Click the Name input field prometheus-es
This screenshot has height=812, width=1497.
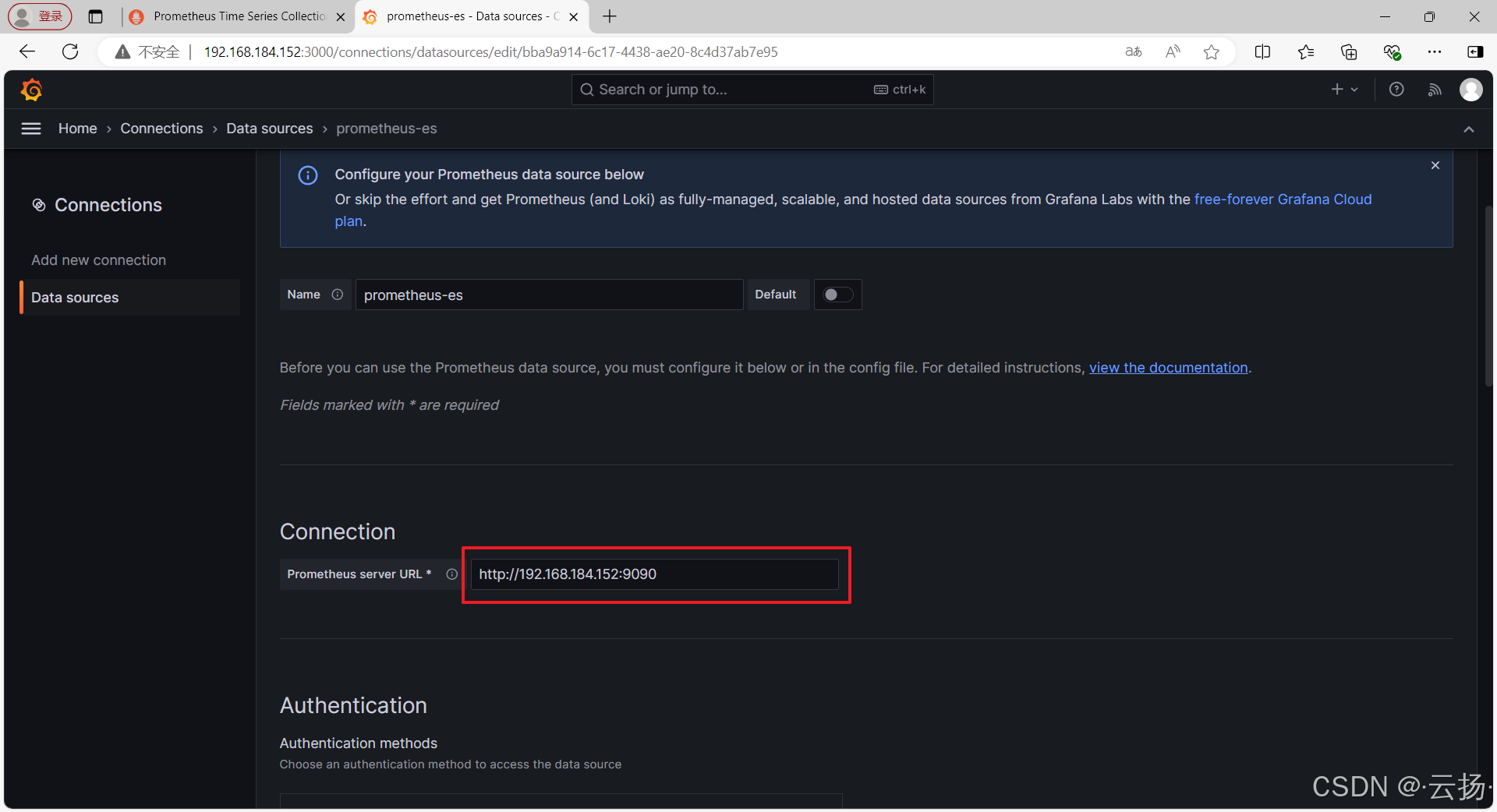coord(549,295)
